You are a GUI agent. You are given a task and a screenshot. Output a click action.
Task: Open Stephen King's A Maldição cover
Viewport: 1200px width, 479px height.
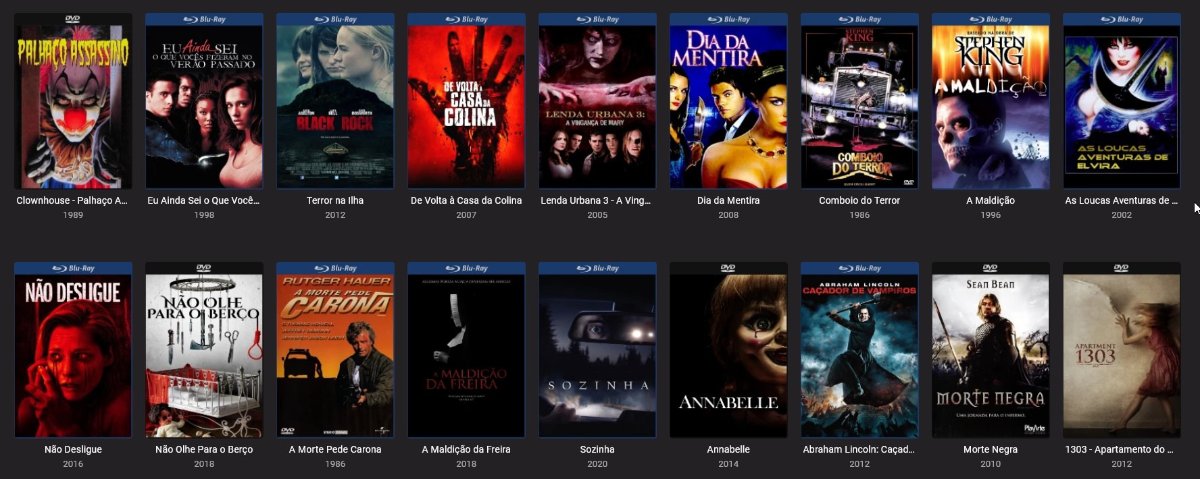point(990,100)
